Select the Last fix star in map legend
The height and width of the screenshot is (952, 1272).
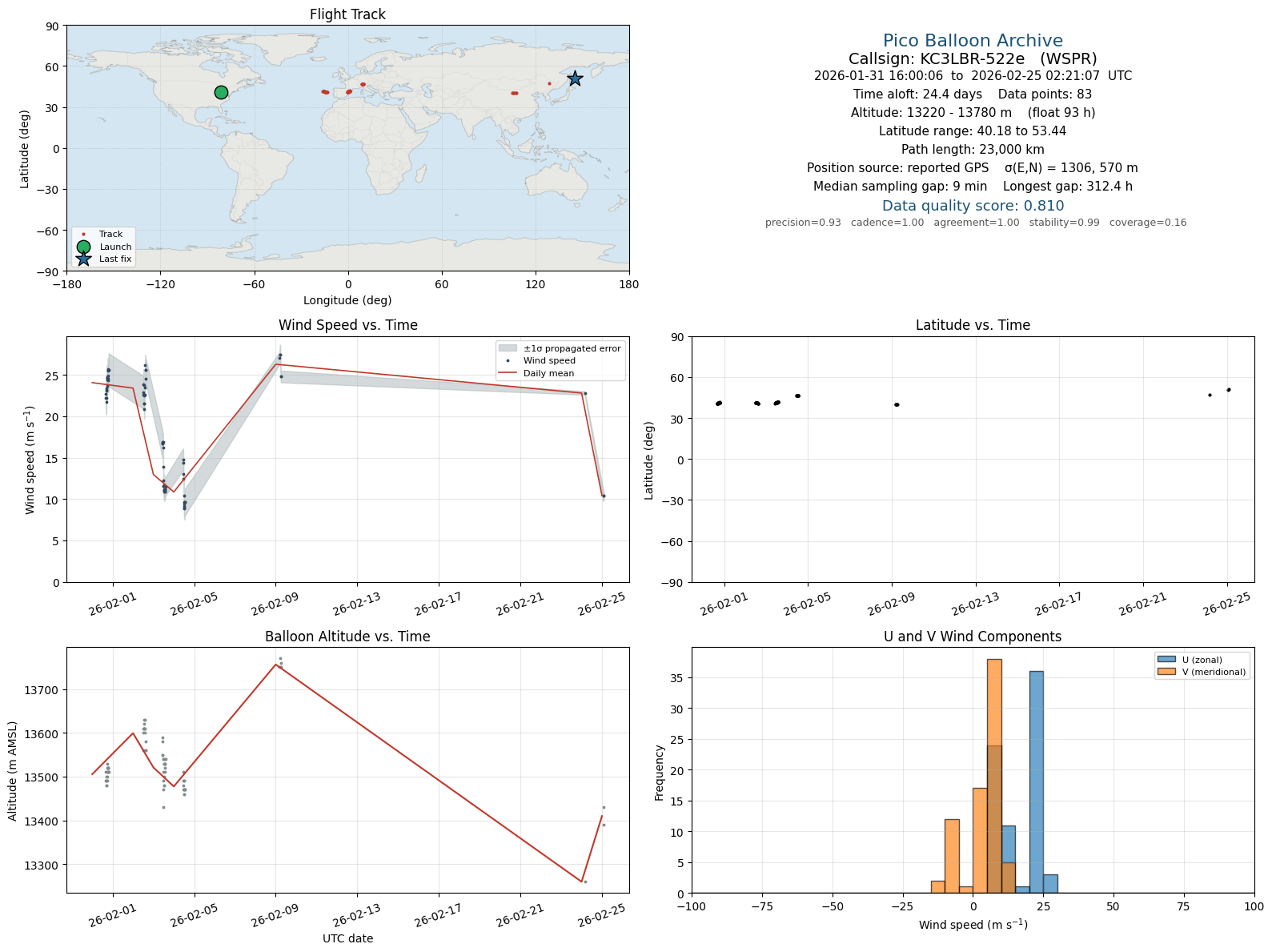click(x=83, y=259)
